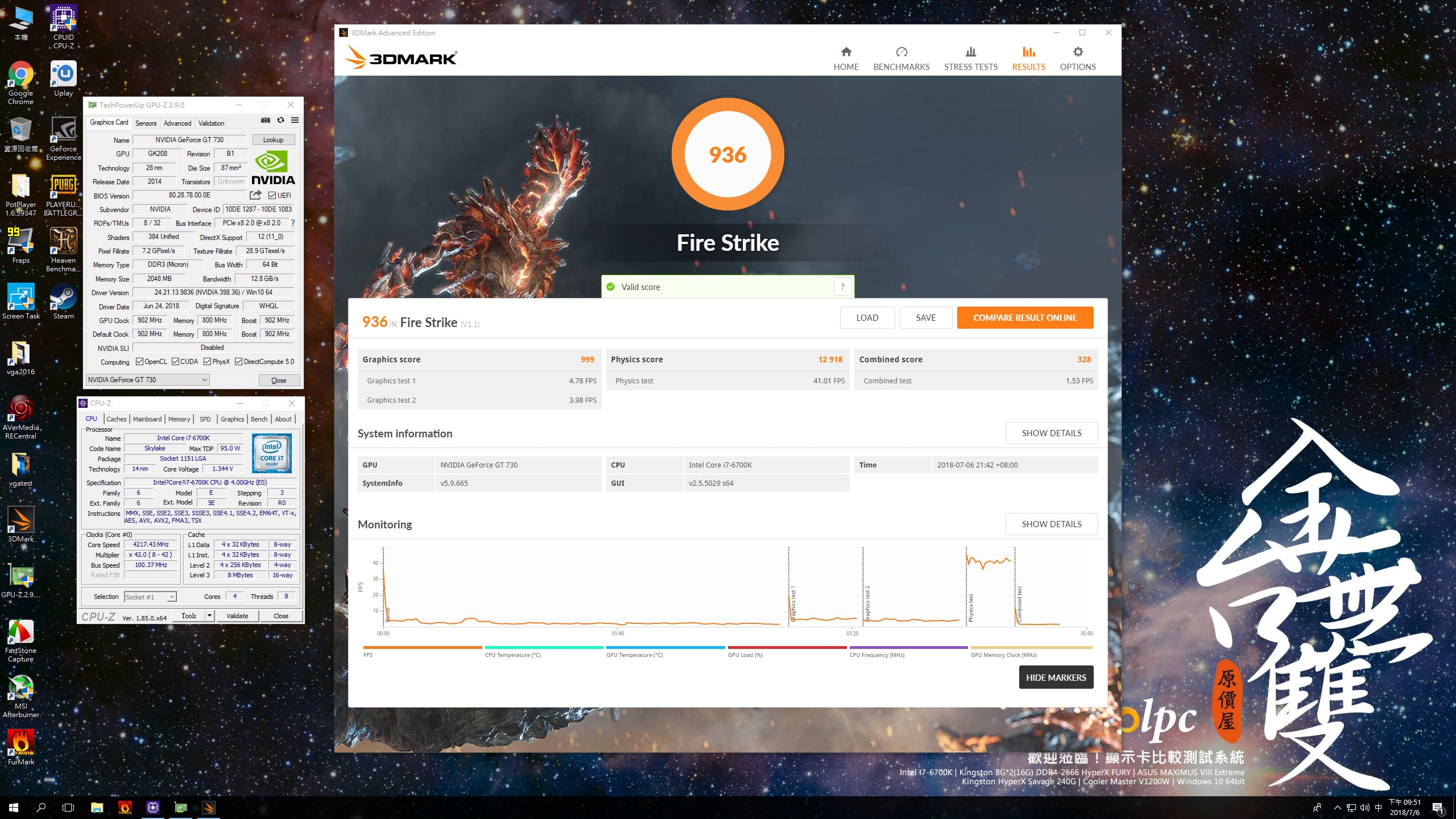This screenshot has width=1456, height=819.
Task: Open the CPU-Z Tools dropdown arrow
Action: [x=209, y=615]
